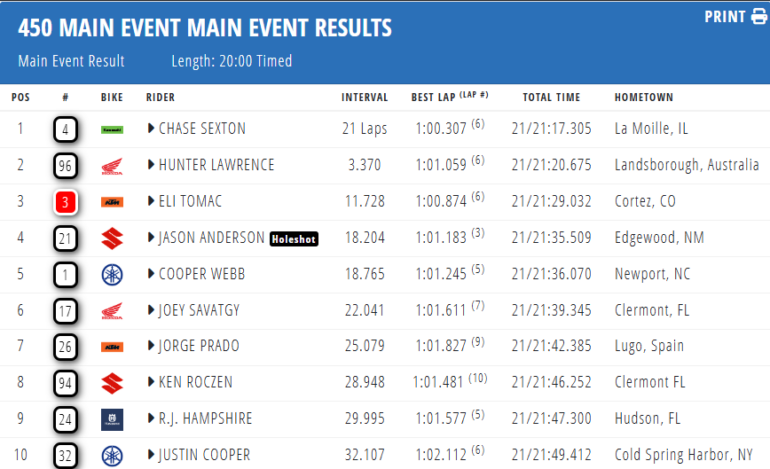Expand Chase Sexton's rider row arrow
Viewport: 770px width, 469px height.
[x=151, y=128]
